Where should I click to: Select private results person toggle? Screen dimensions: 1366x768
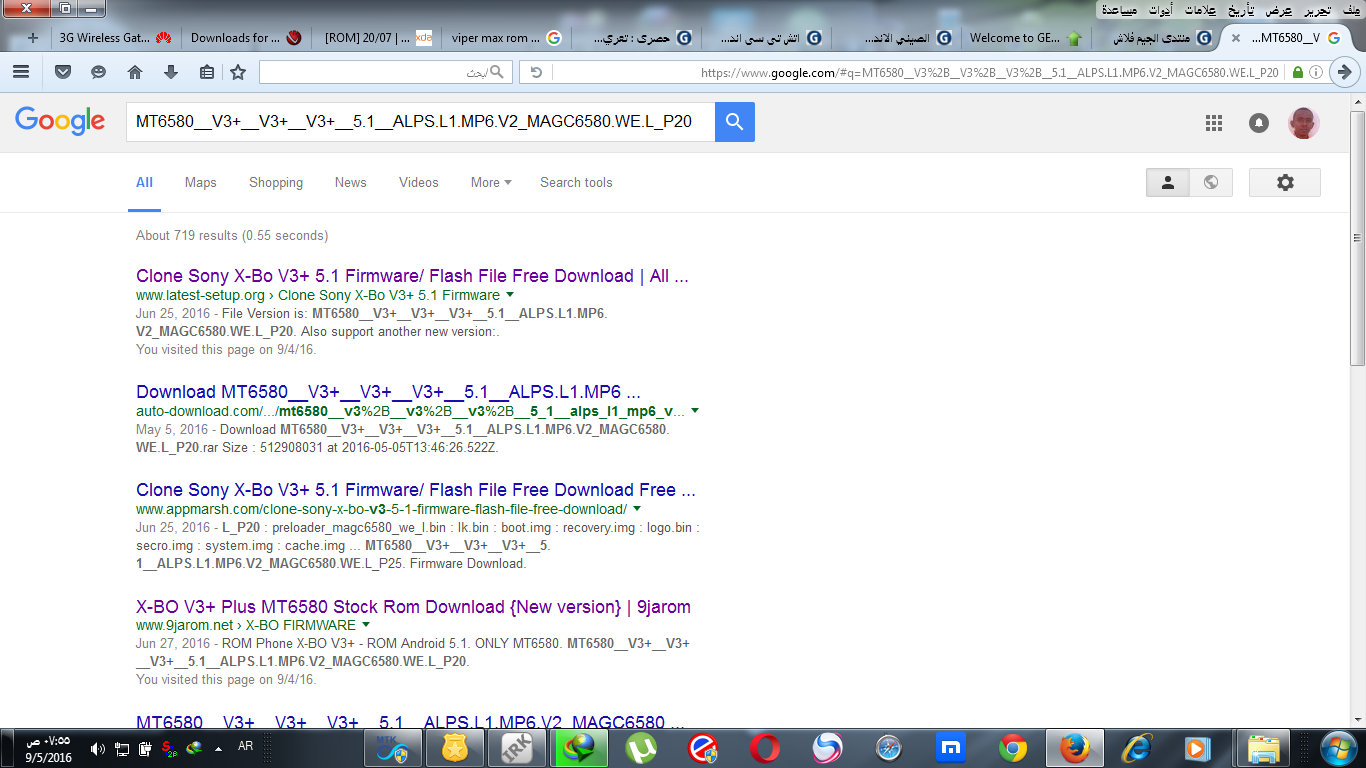(x=1168, y=182)
